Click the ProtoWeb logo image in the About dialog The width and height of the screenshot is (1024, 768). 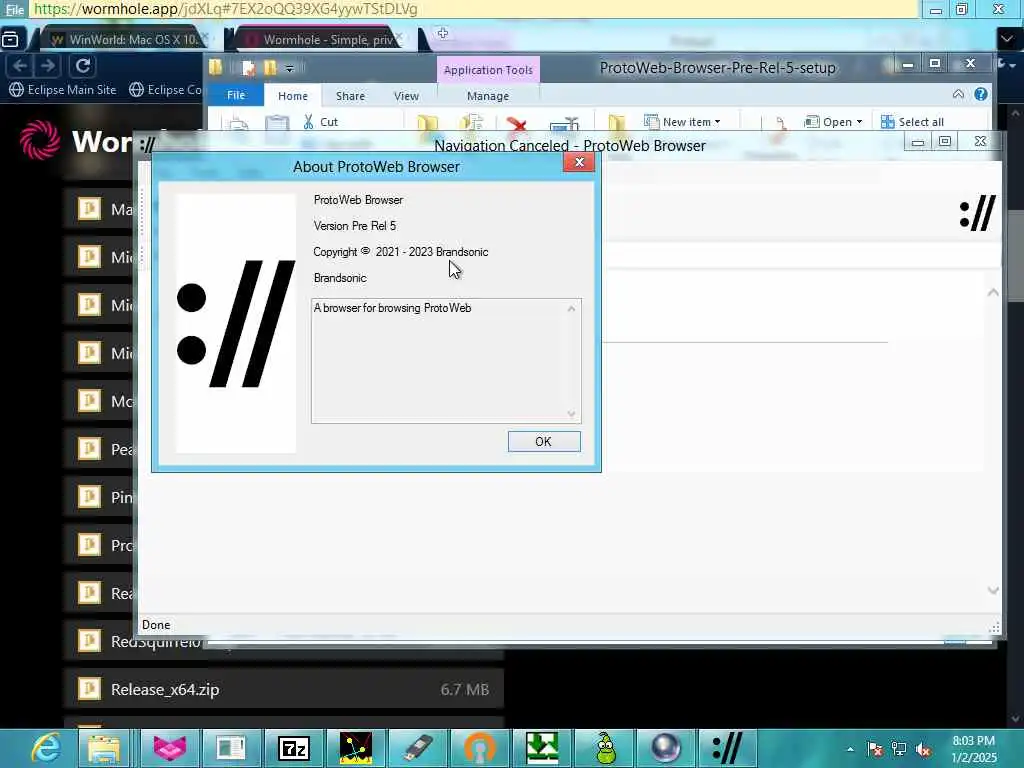(236, 323)
